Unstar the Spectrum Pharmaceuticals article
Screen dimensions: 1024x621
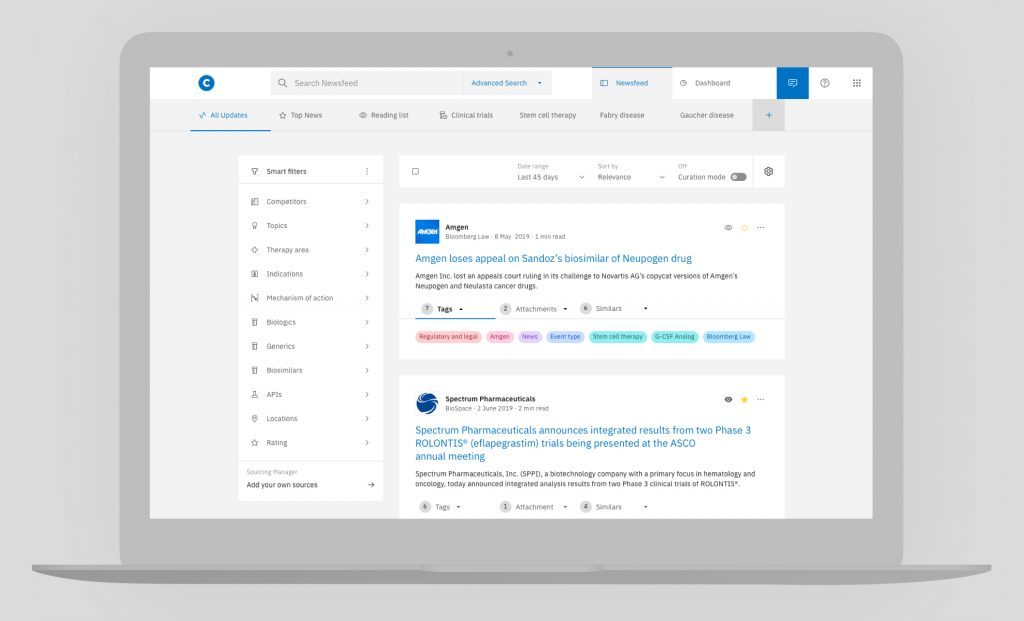tap(744, 399)
